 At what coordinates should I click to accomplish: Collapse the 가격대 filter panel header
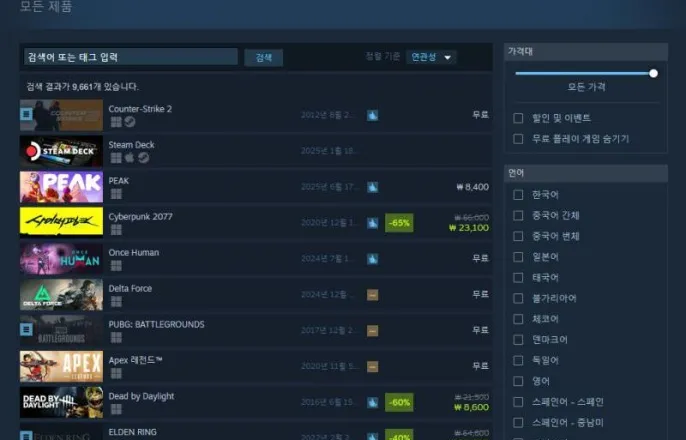pos(586,52)
